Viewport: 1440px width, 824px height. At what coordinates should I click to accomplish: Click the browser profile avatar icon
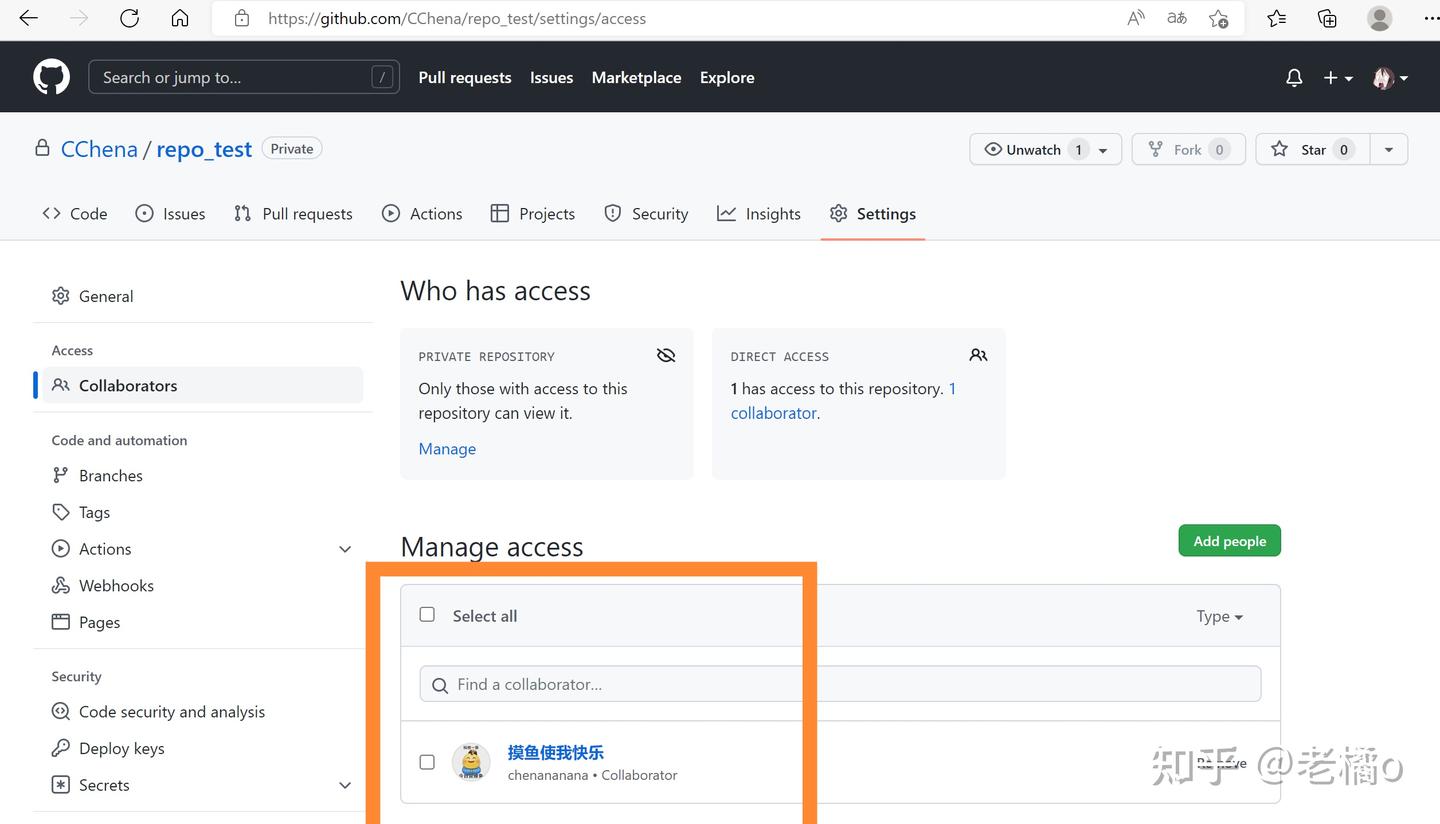[1379, 18]
